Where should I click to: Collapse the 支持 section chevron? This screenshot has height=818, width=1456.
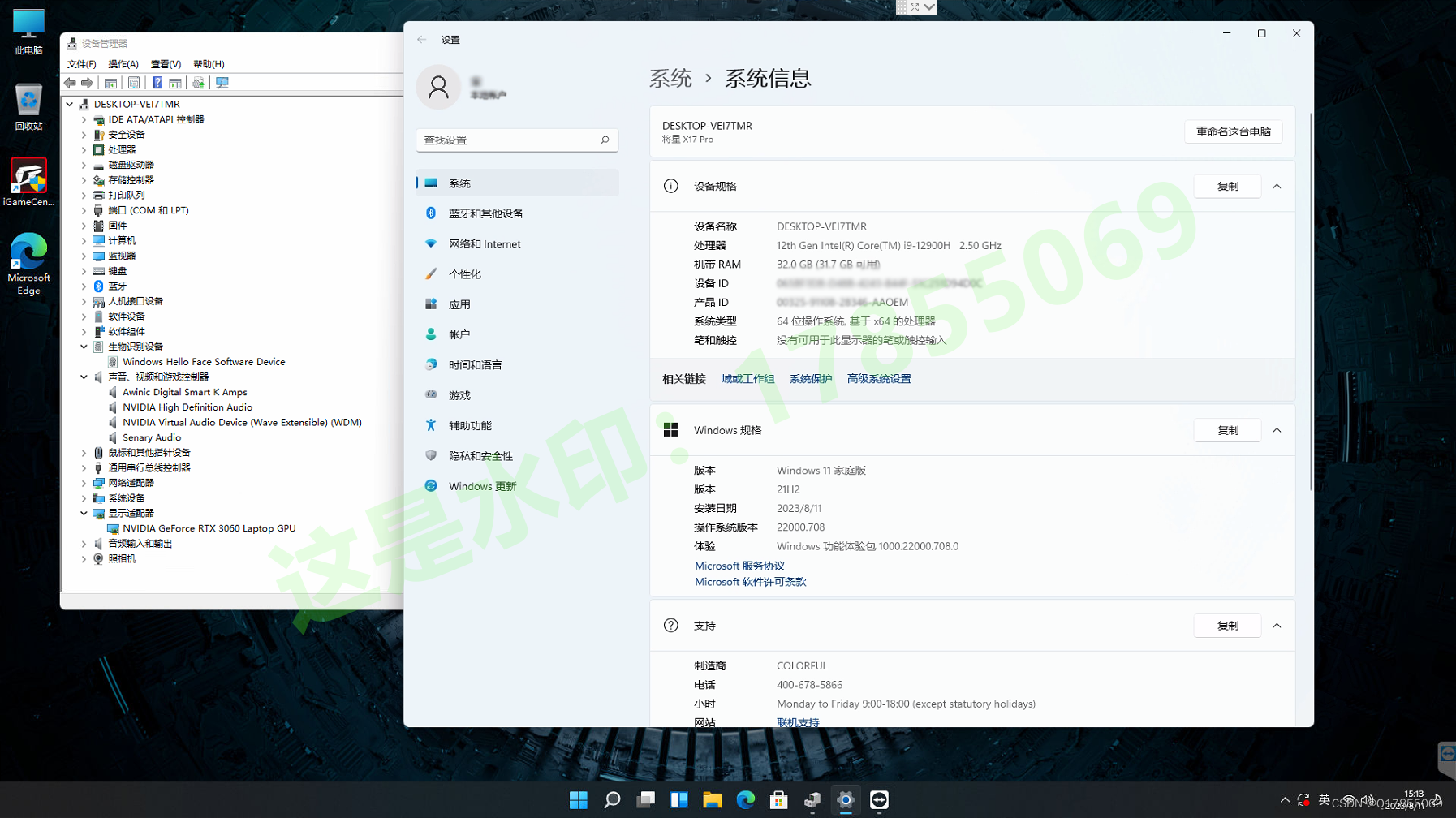[1277, 626]
